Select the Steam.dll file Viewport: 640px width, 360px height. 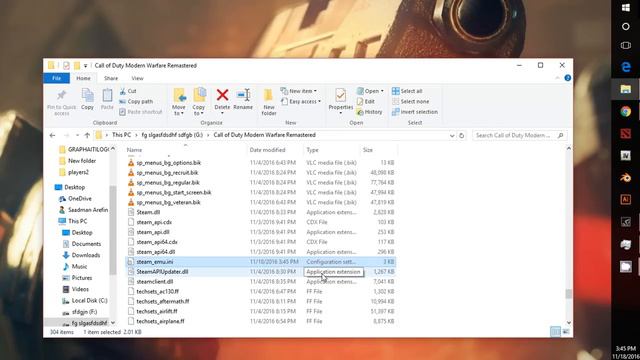pyautogui.click(x=148, y=212)
